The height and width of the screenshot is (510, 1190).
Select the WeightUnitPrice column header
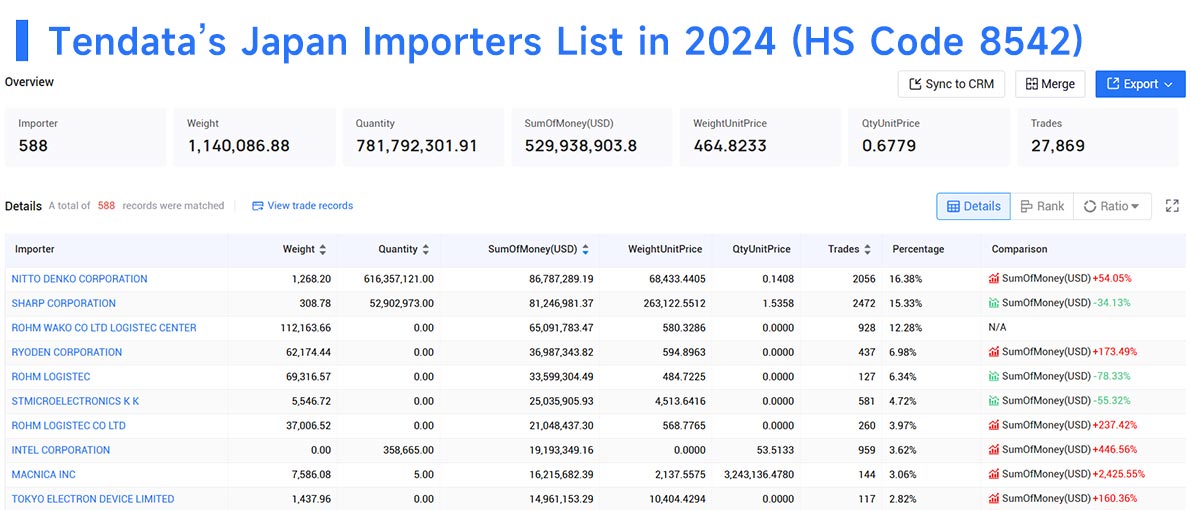(x=665, y=249)
